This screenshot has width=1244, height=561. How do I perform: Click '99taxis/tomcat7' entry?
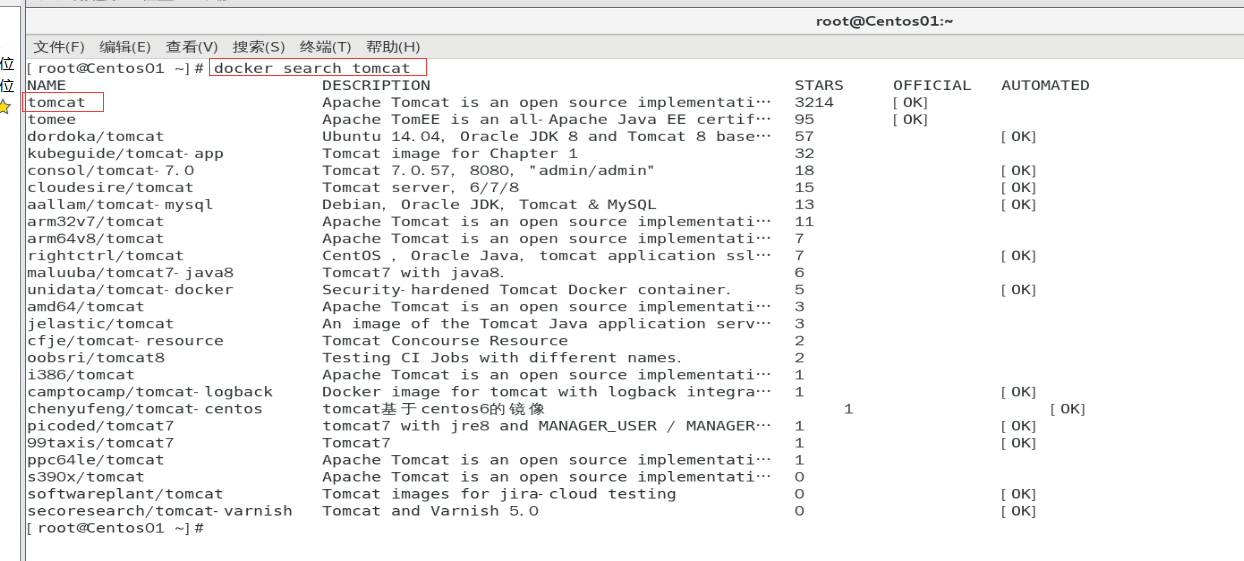(x=101, y=442)
